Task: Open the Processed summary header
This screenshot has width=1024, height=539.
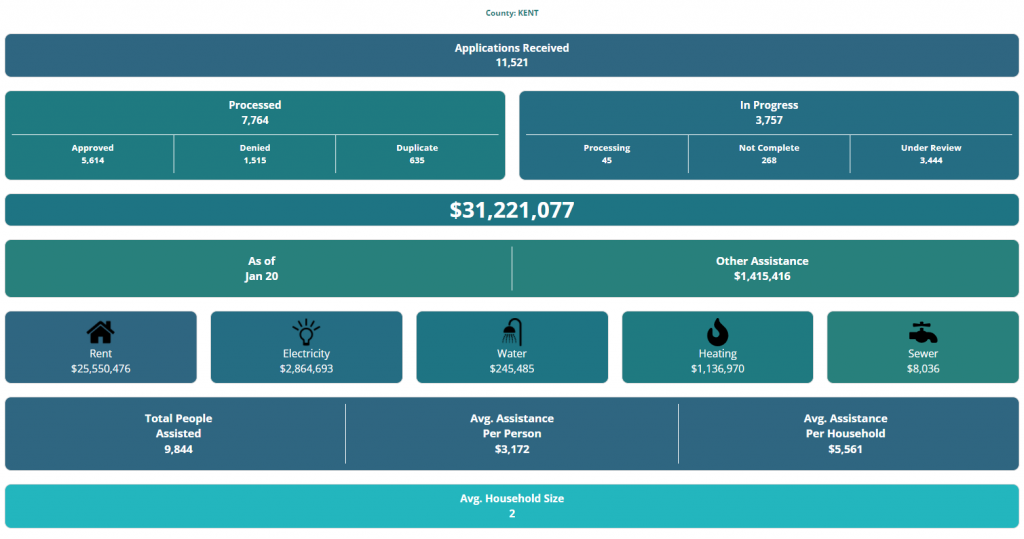Action: tap(255, 112)
